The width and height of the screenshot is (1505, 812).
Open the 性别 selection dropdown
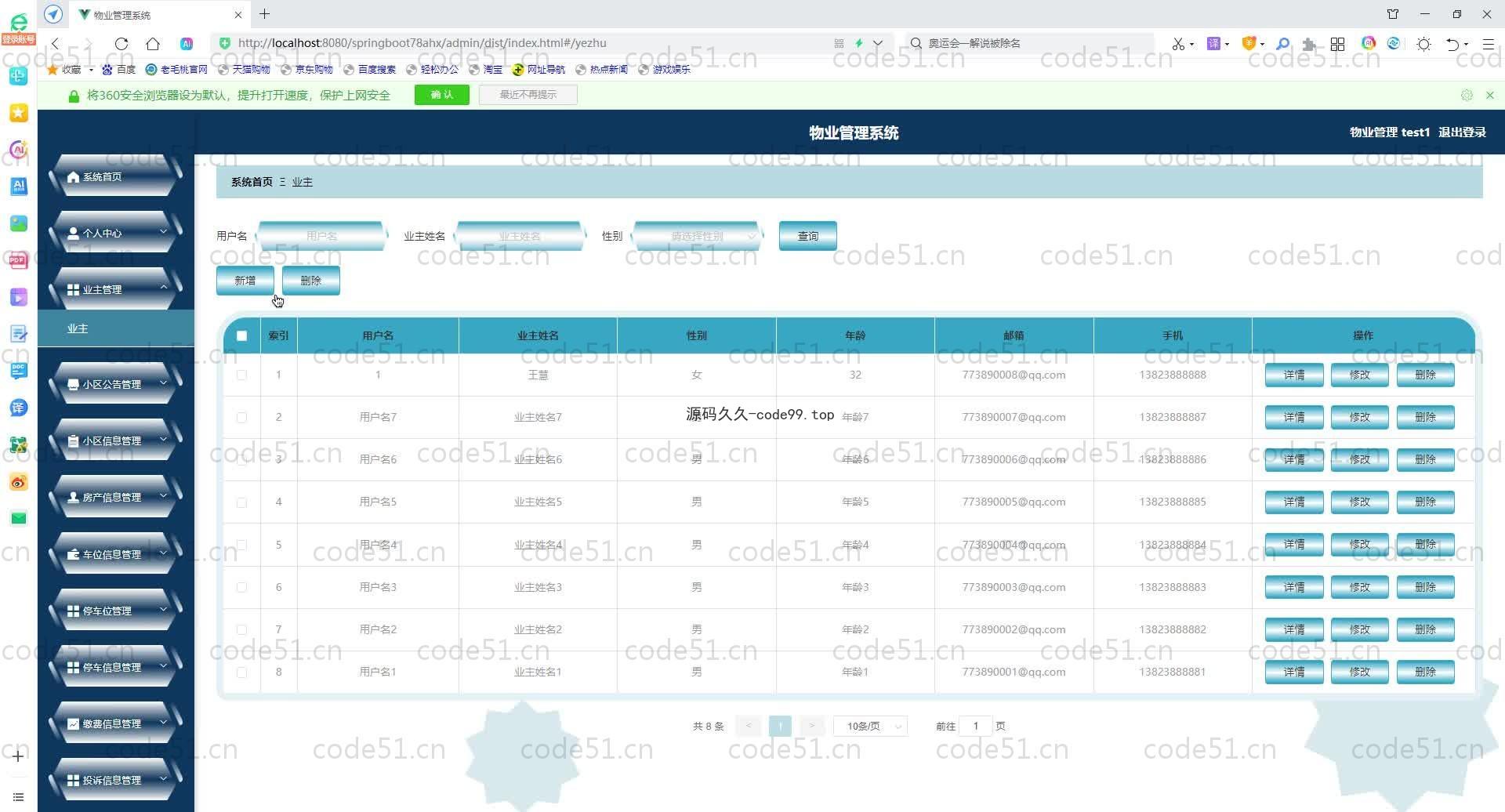coord(696,236)
